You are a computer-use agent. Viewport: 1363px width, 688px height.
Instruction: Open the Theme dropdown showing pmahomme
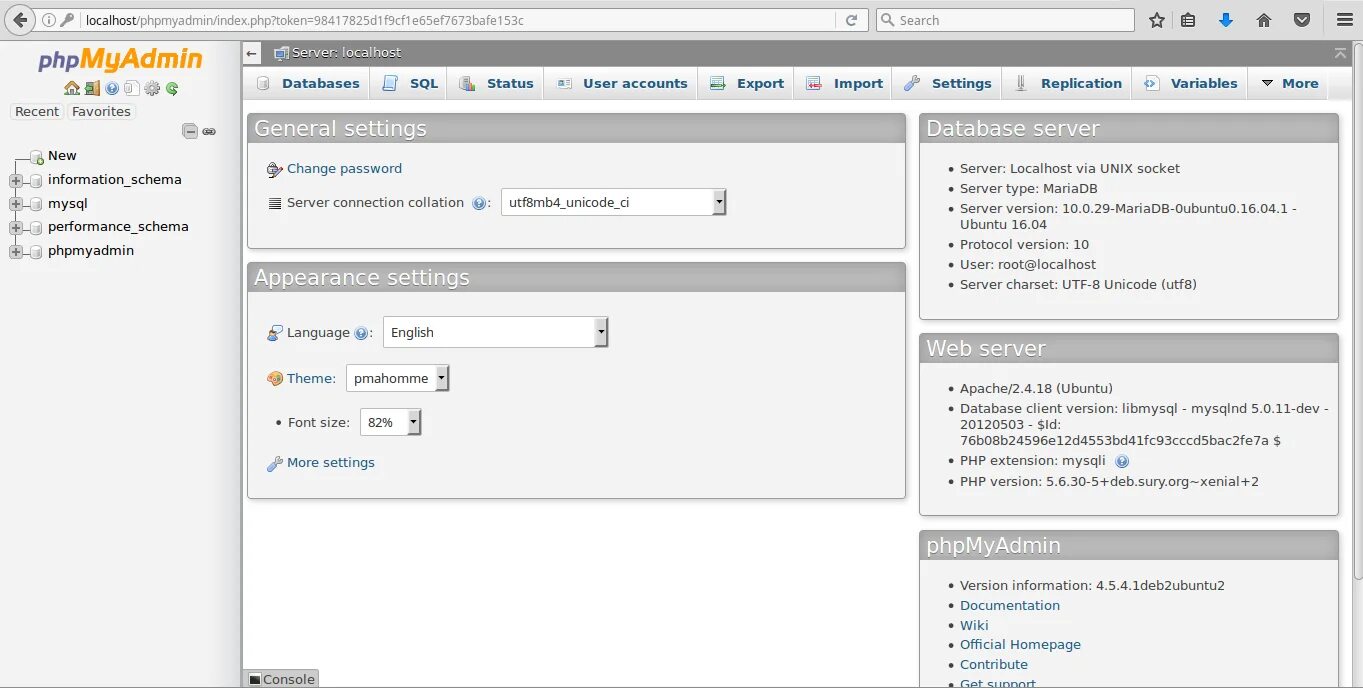(x=398, y=378)
